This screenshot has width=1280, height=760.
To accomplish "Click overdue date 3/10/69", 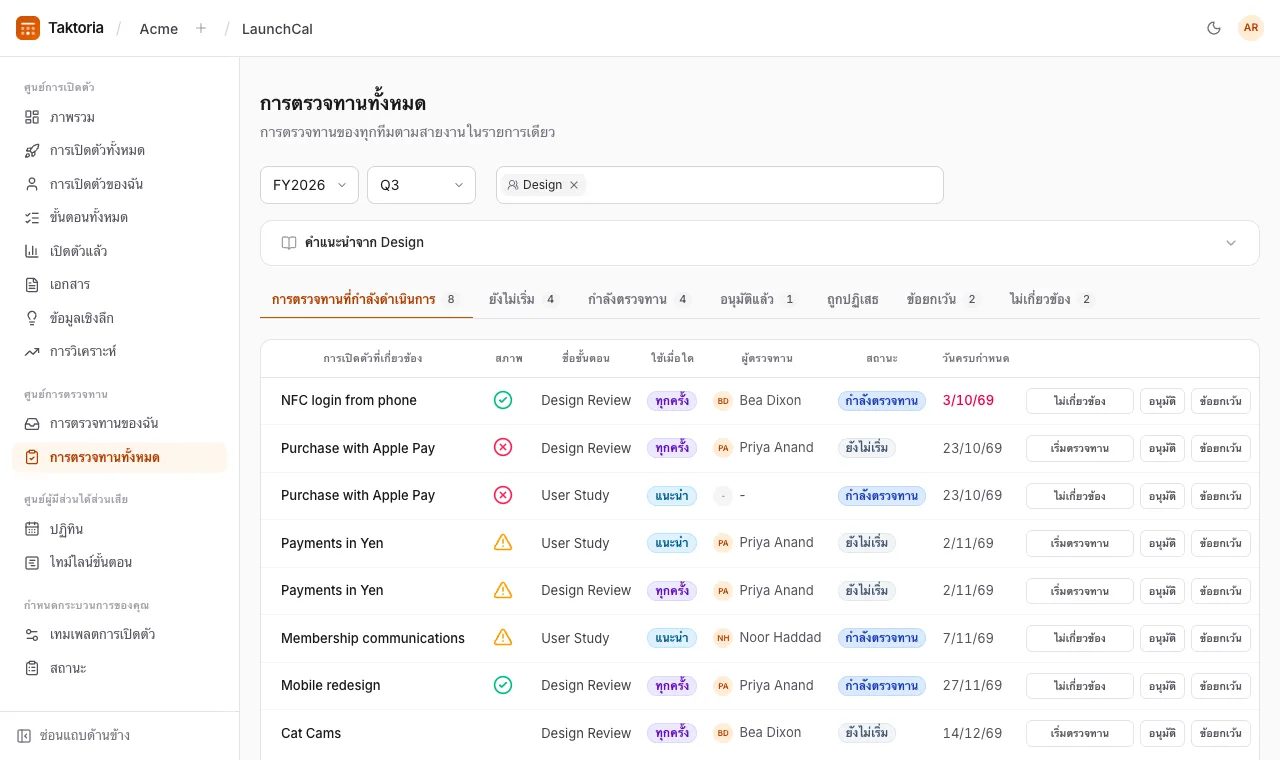I will (968, 400).
